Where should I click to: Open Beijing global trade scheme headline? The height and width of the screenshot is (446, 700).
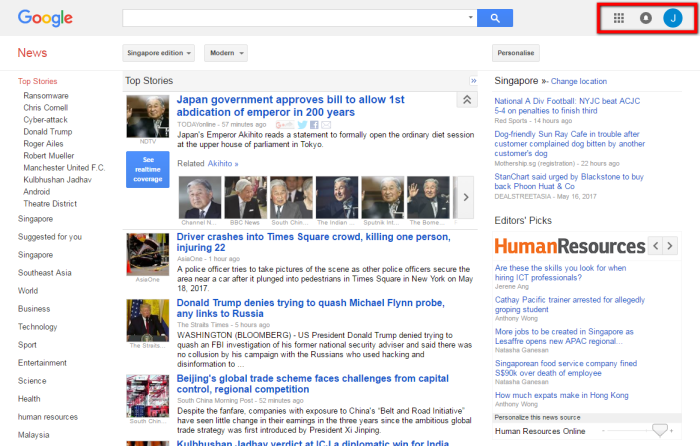[312, 383]
